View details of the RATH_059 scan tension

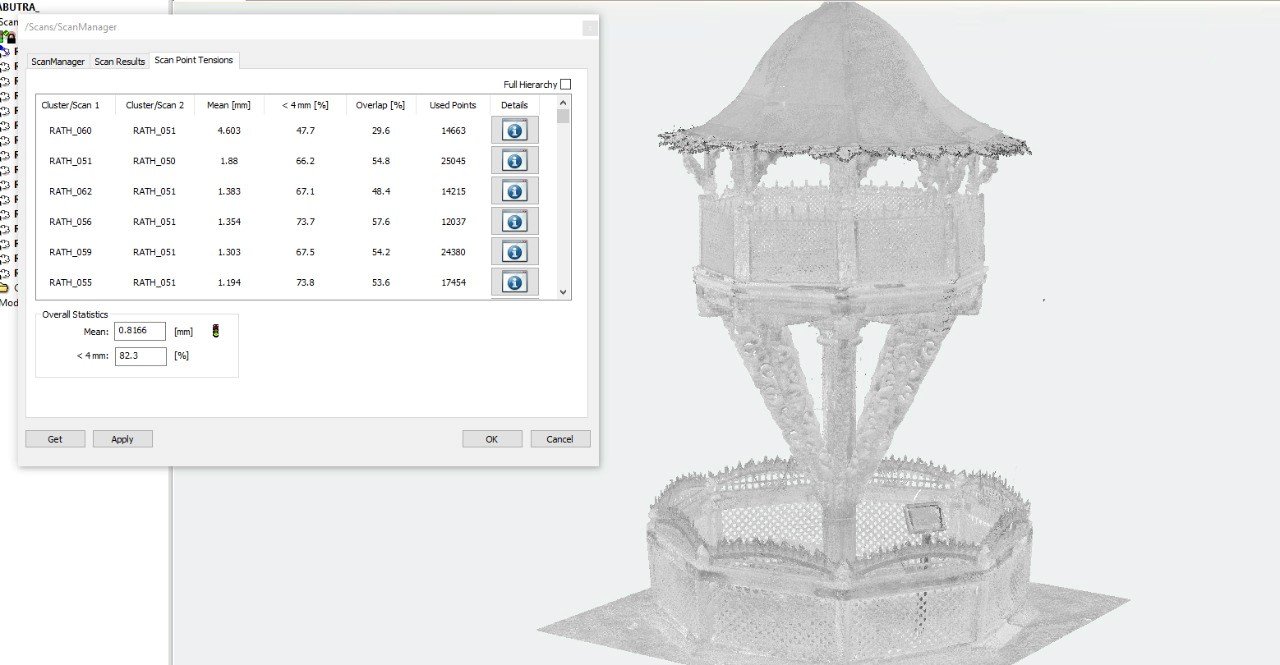[514, 252]
